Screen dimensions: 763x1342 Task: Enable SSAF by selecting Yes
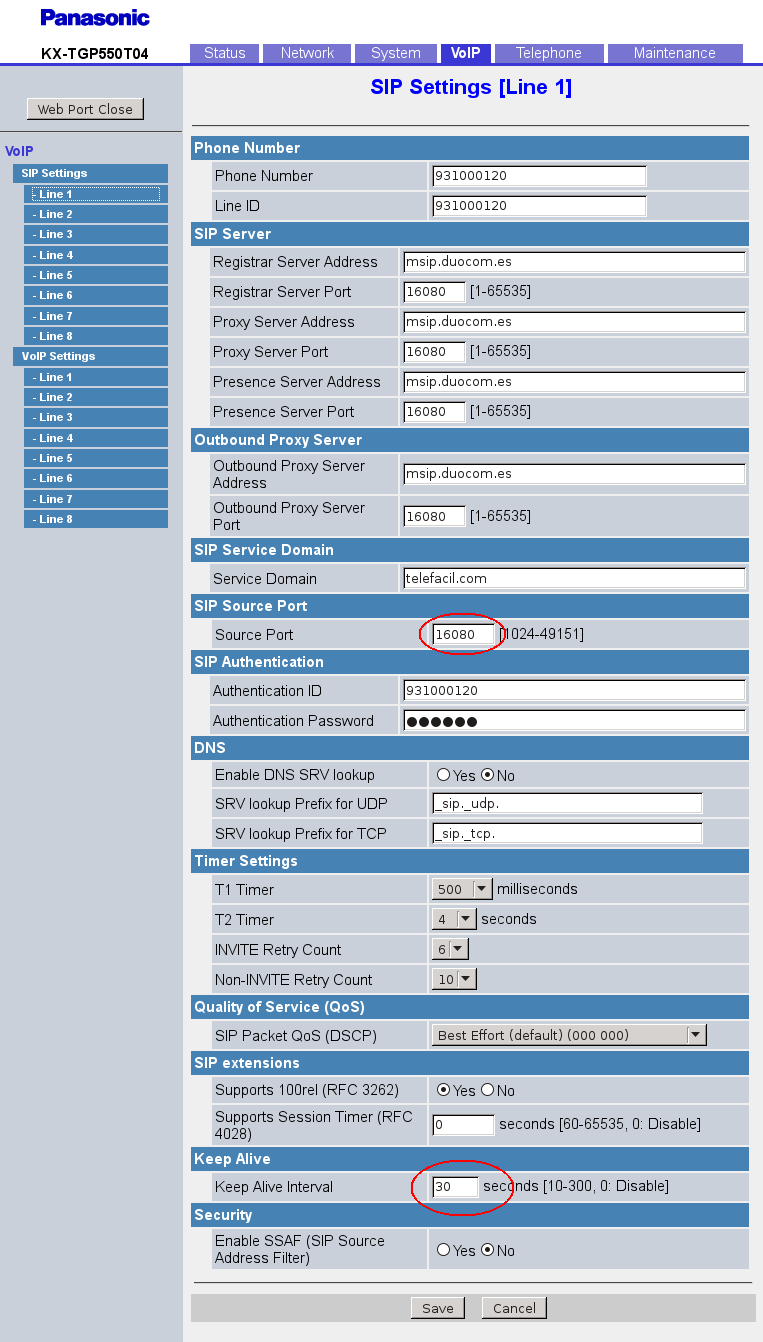tap(443, 1250)
